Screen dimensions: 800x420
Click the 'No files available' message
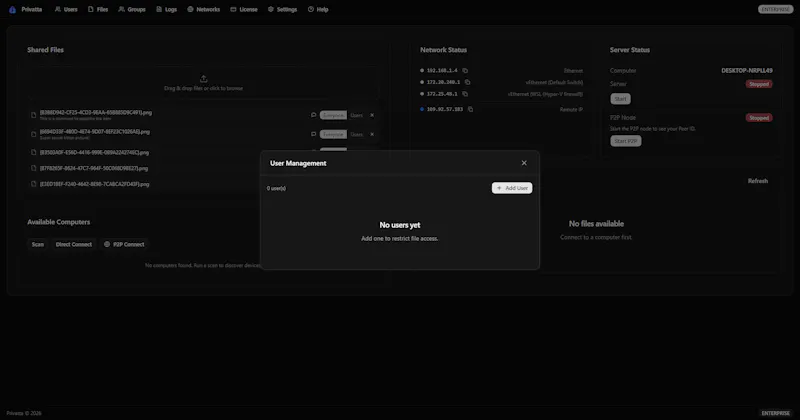pyautogui.click(x=596, y=224)
